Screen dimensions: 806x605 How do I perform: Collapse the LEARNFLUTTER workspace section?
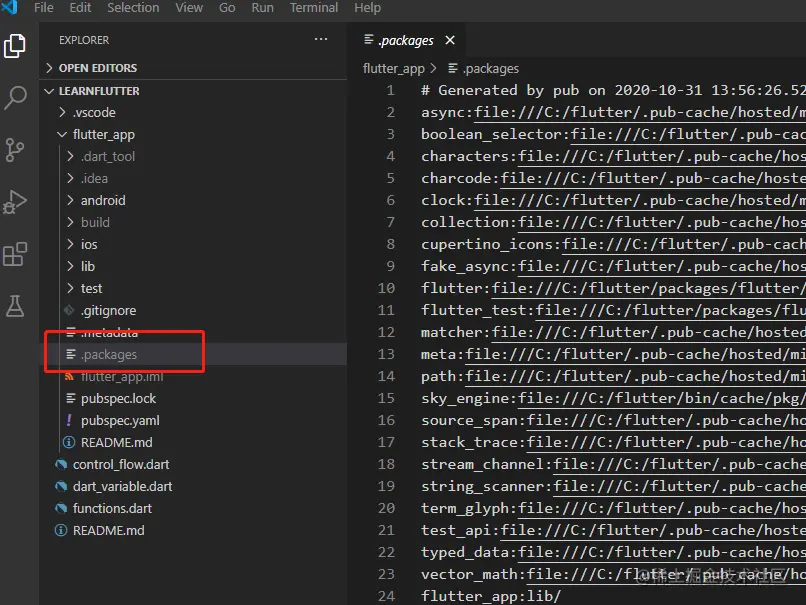pos(49,91)
